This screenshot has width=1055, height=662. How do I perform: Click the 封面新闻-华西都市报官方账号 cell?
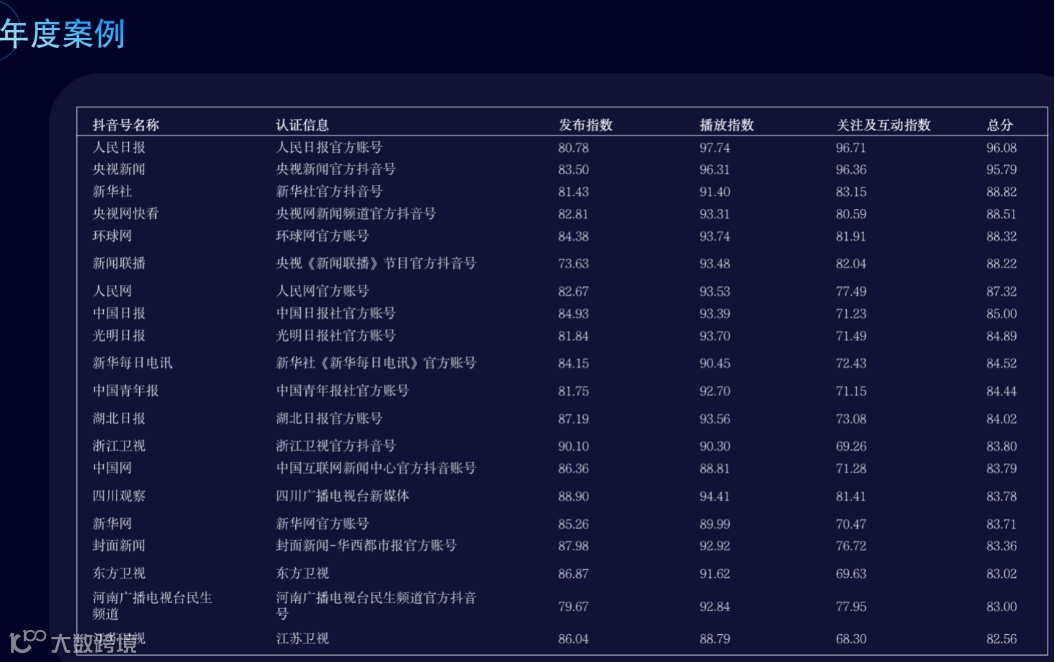point(366,546)
